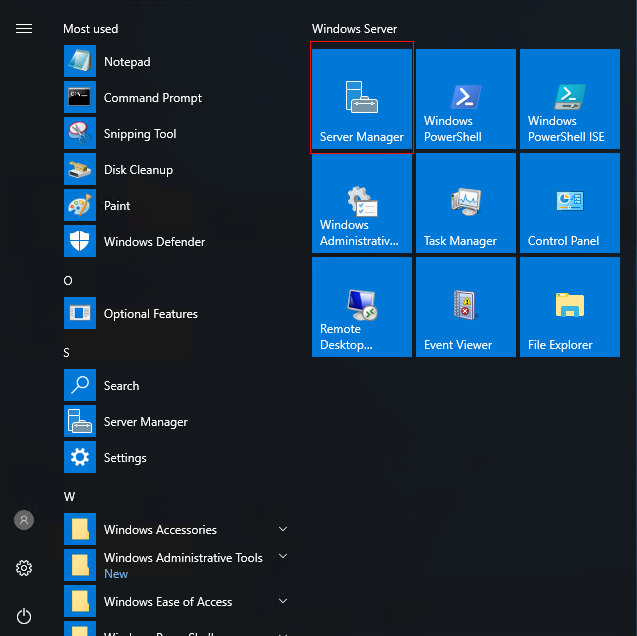Viewport: 637px width, 636px height.
Task: Open the Server Manager tile
Action: coord(362,99)
